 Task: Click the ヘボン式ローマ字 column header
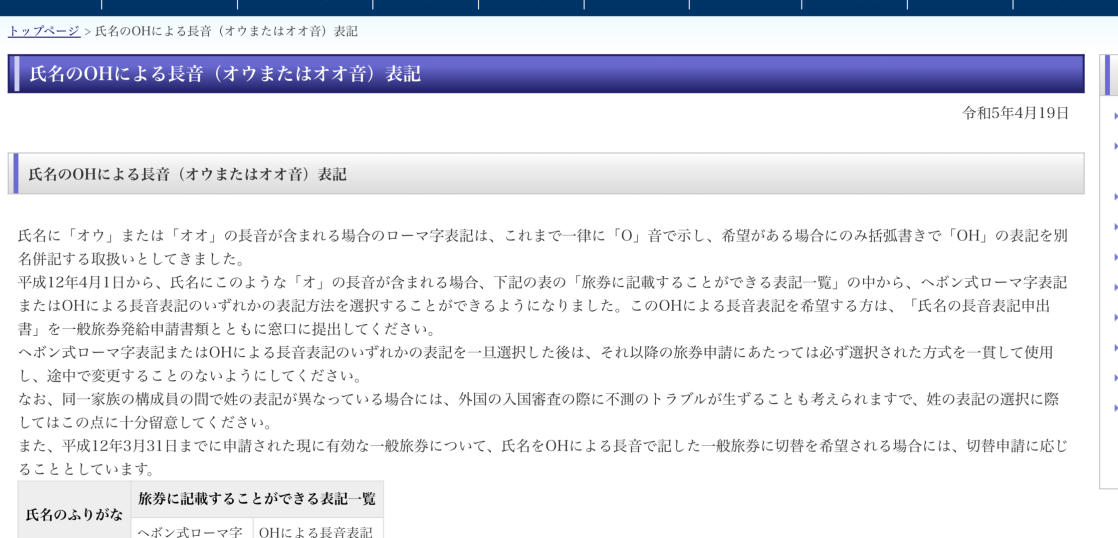click(x=190, y=531)
